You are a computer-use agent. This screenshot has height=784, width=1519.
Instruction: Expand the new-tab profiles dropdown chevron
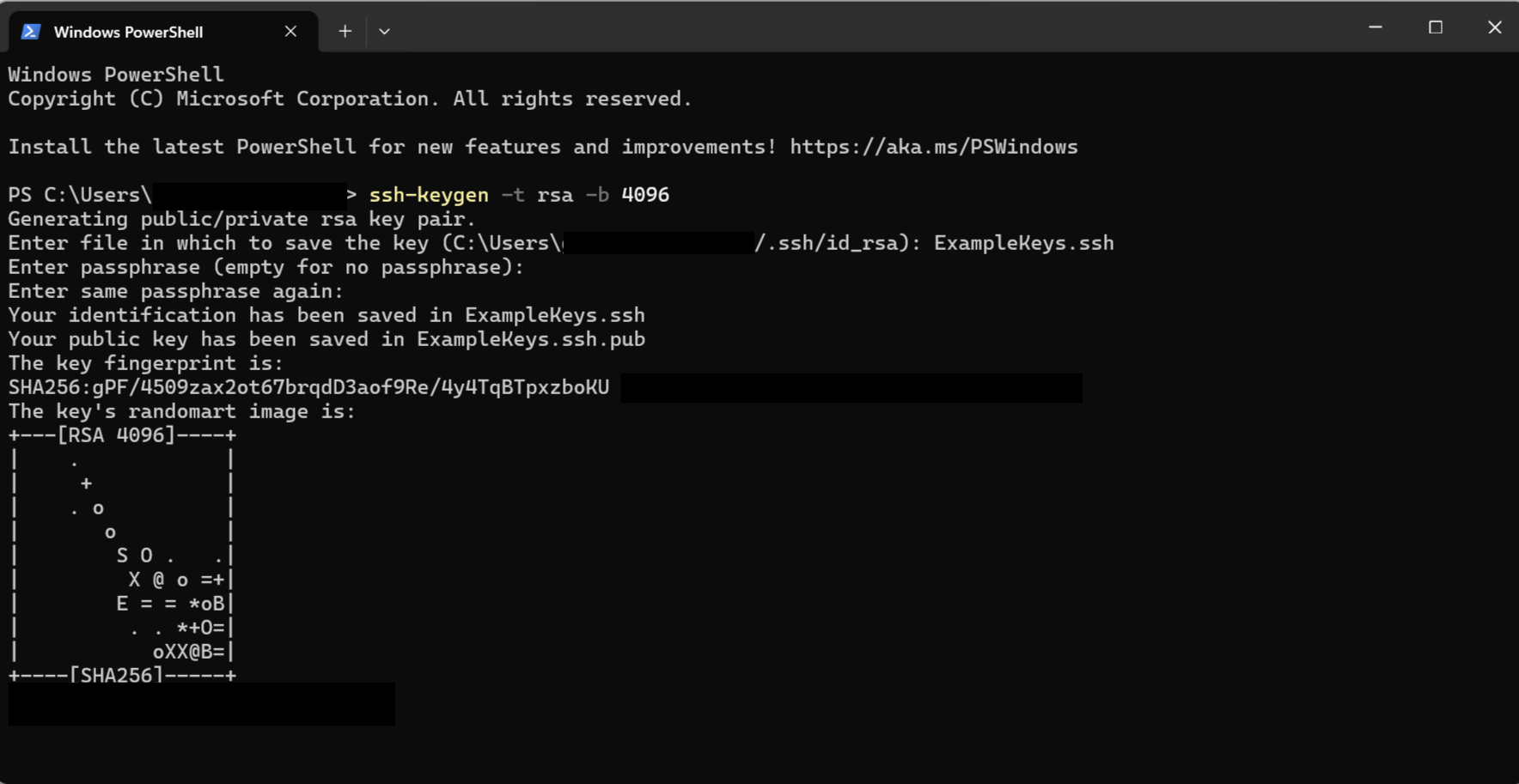click(384, 32)
